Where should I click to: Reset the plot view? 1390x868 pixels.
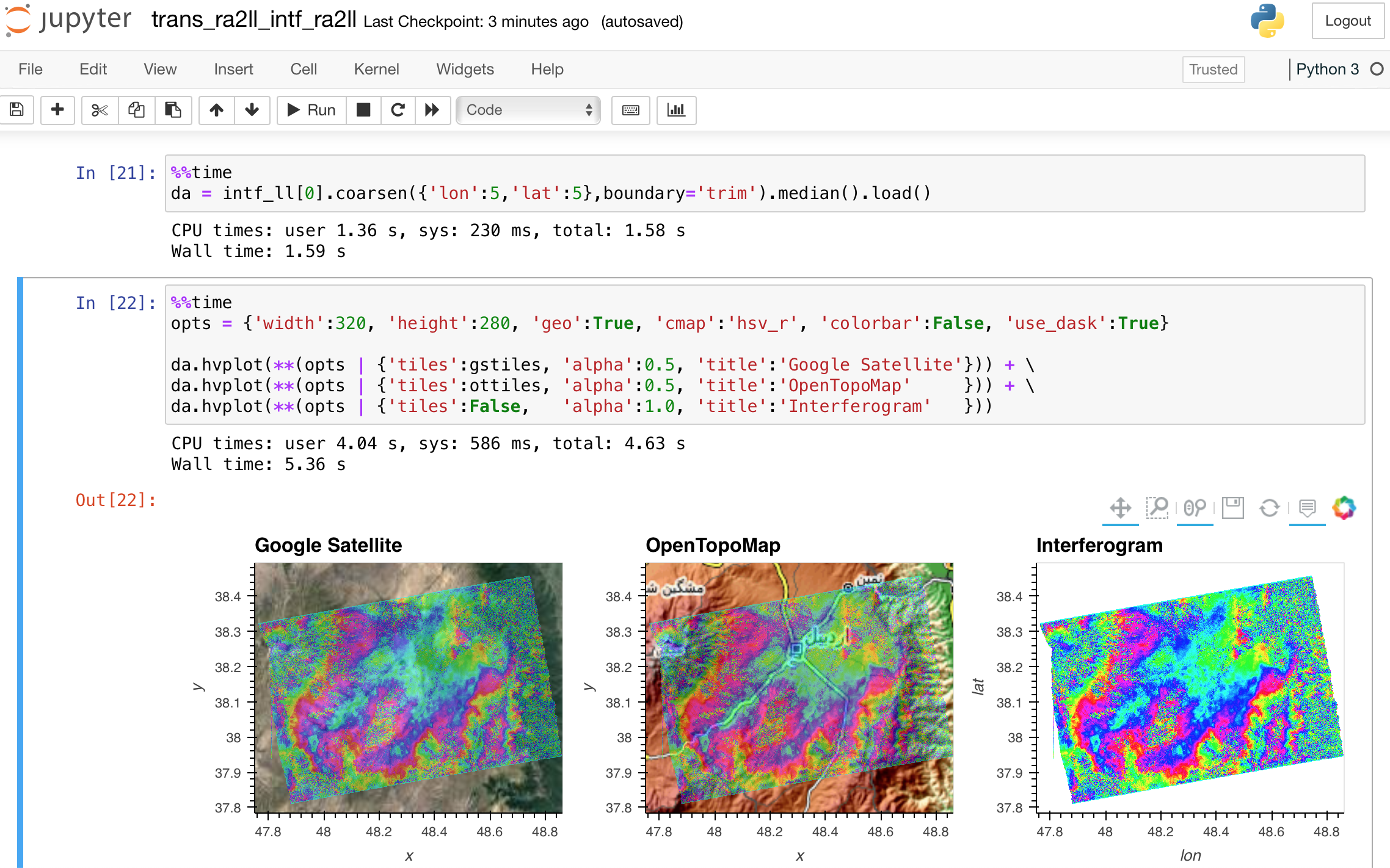[x=1270, y=507]
